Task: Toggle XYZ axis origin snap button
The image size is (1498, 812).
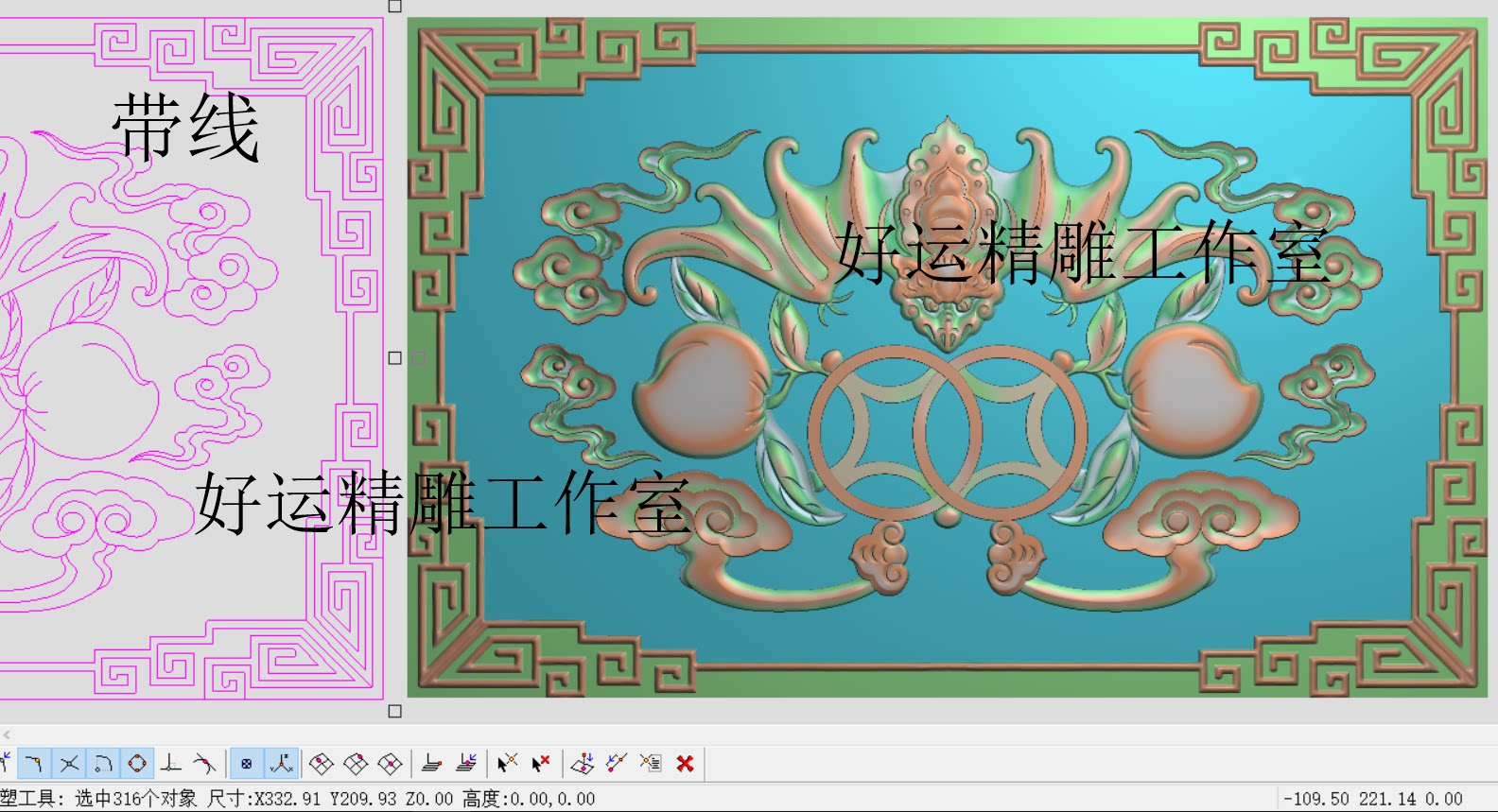Action: [281, 763]
